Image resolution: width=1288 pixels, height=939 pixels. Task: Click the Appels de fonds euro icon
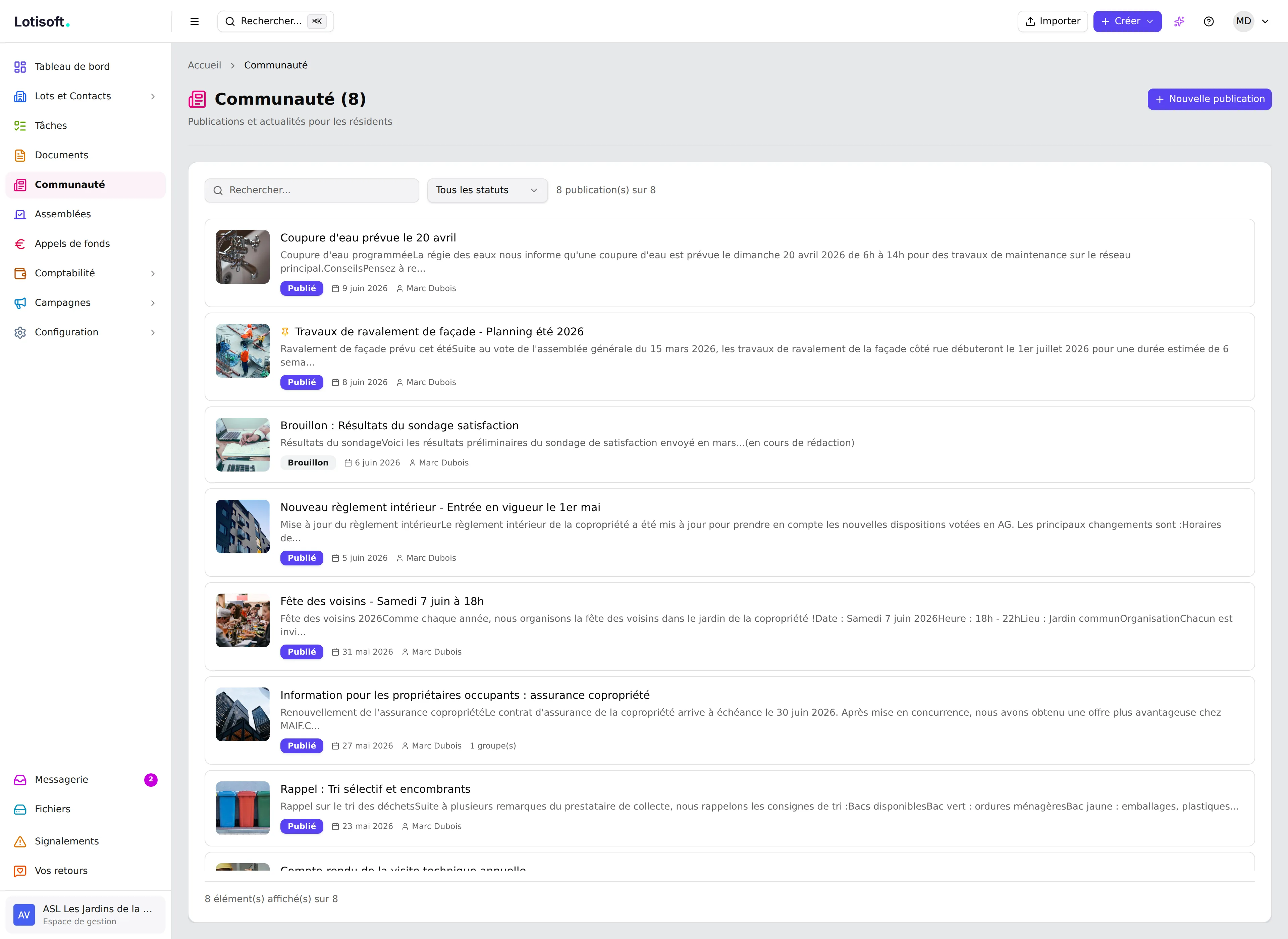click(x=20, y=244)
